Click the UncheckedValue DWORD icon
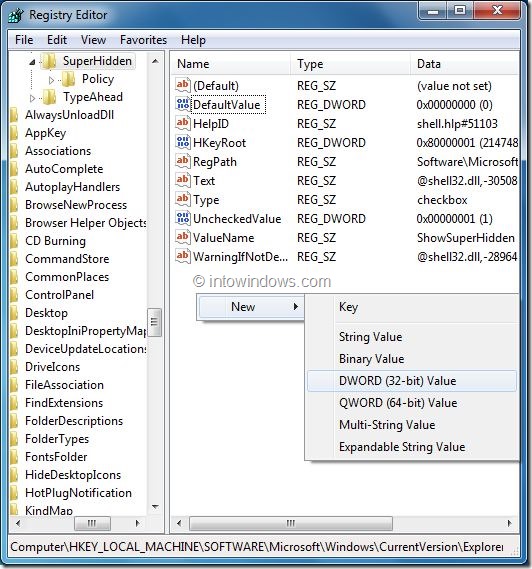 (x=183, y=218)
